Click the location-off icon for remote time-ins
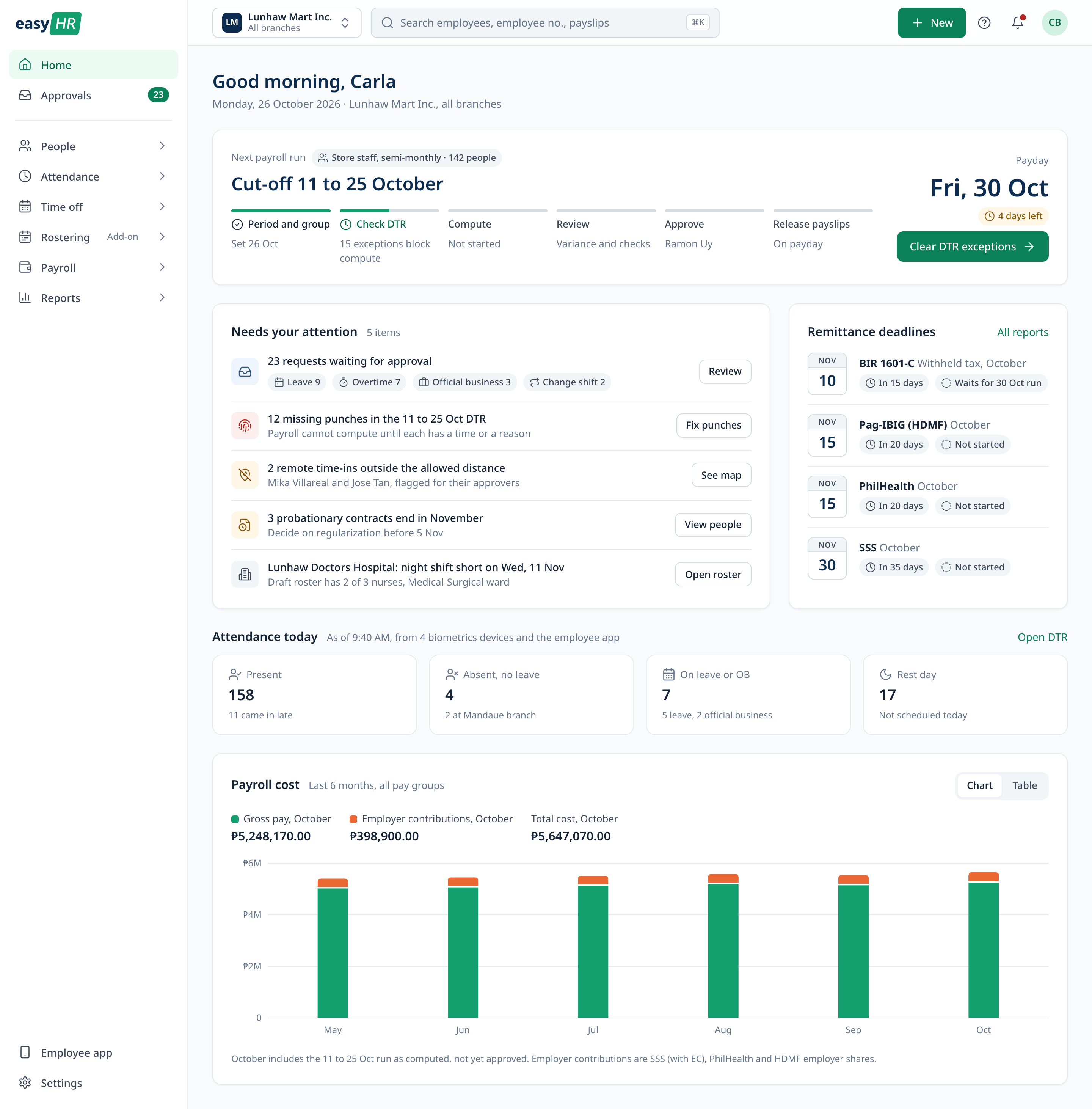Image resolution: width=1092 pixels, height=1109 pixels. click(245, 475)
